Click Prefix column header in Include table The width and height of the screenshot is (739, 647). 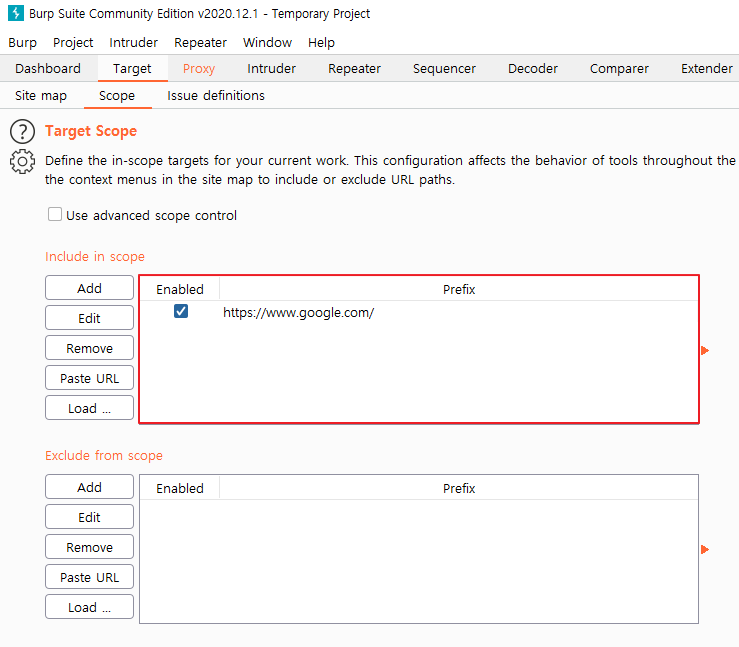pos(459,289)
